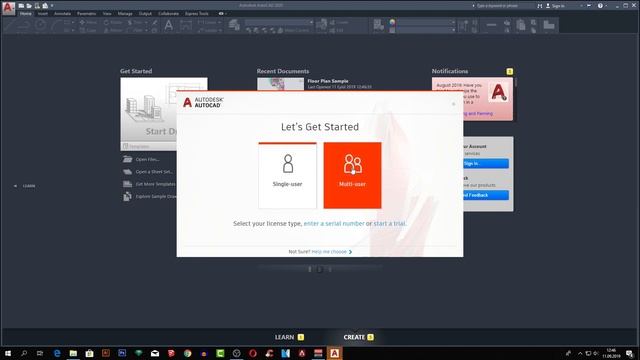Viewport: 640px width, 360px height.
Task: Click Sign In in the title bar
Action: coord(555,6)
